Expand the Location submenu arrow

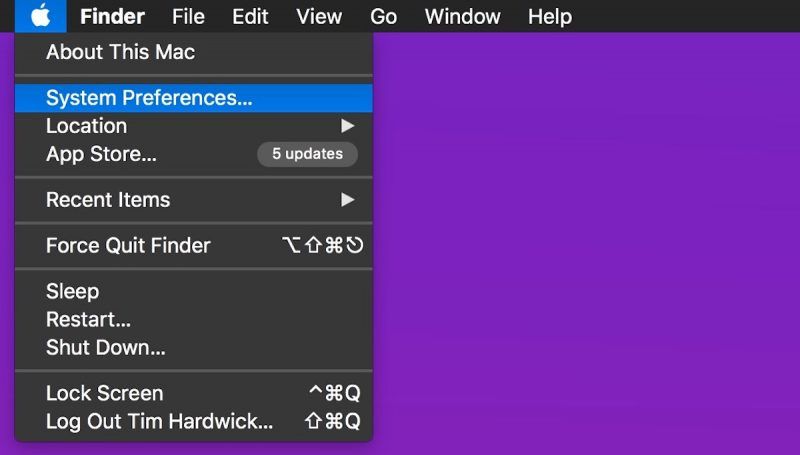347,126
